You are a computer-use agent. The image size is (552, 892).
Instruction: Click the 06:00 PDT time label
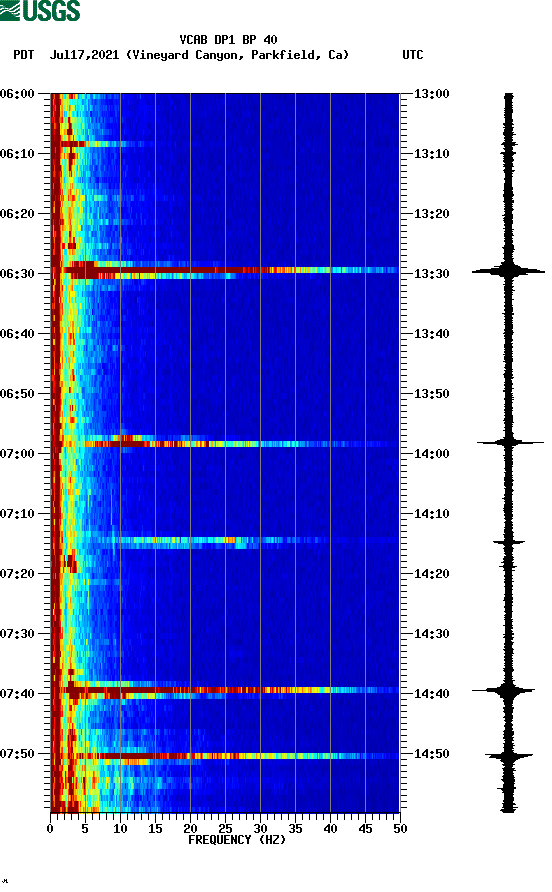[x=18, y=94]
